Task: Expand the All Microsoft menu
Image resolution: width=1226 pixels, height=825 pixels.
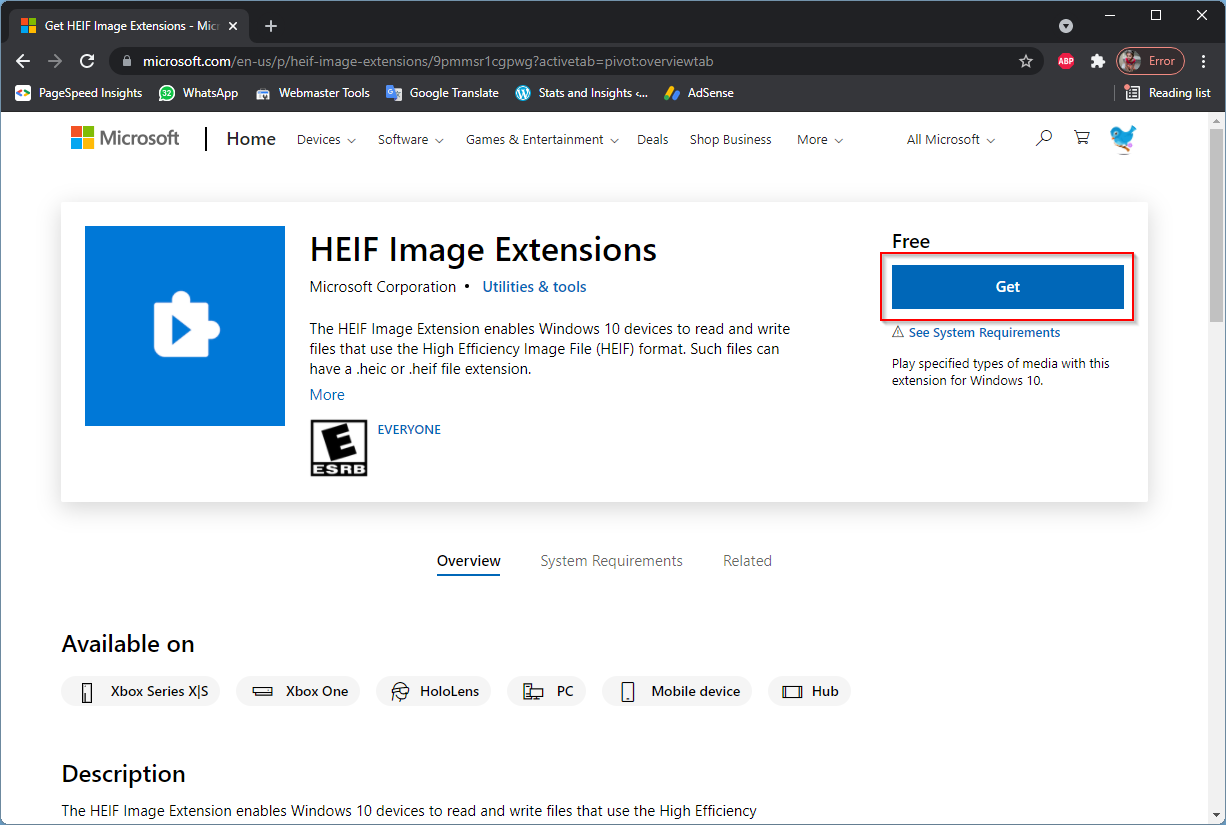Action: point(951,140)
